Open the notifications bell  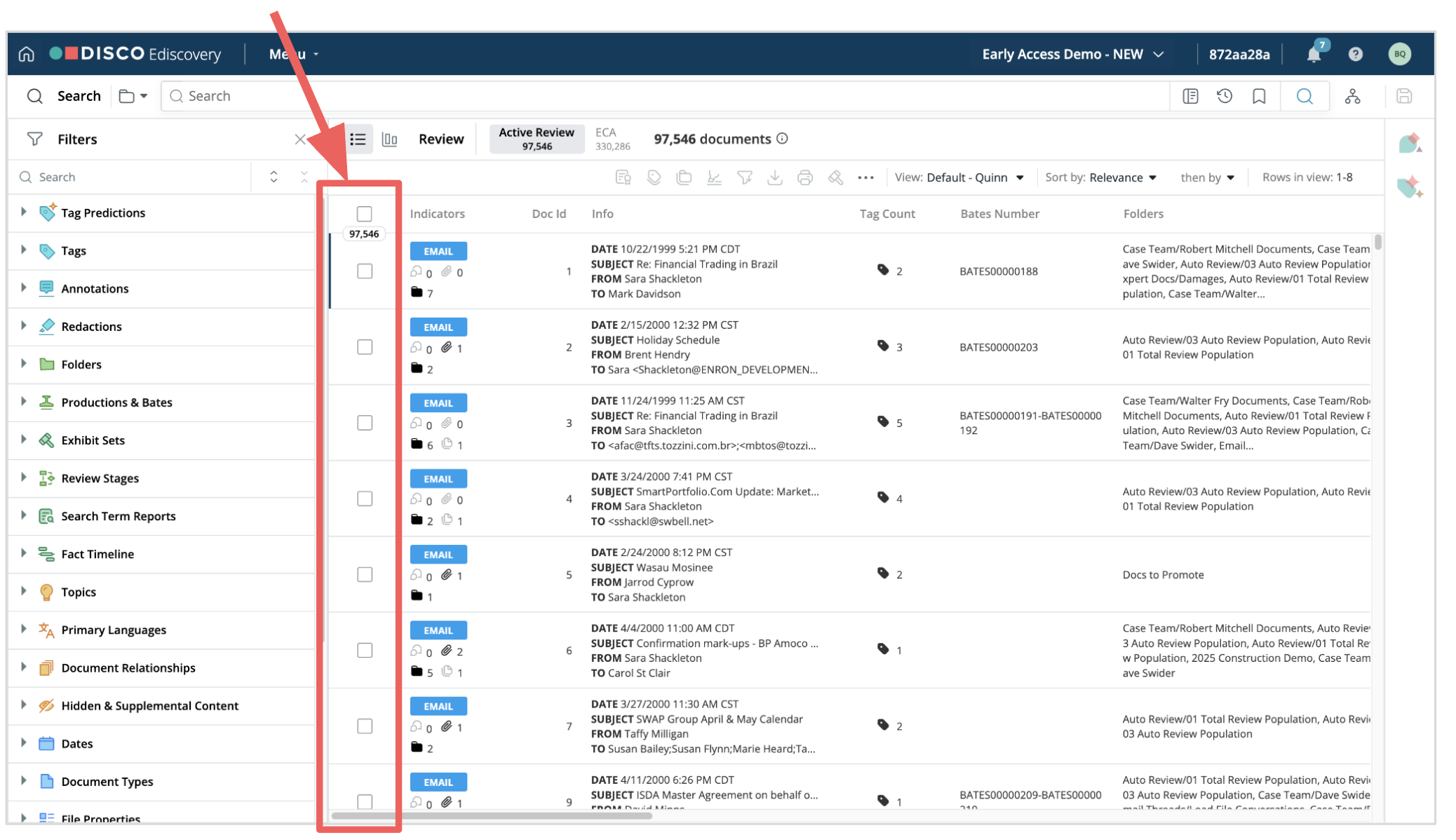click(1314, 54)
